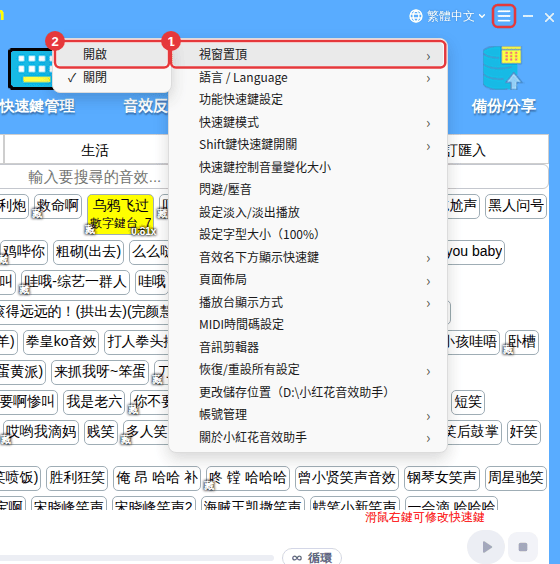The height and width of the screenshot is (564, 560).
Task: Play the 乌鸦飞过 yellow sound button
Action: click(x=120, y=214)
